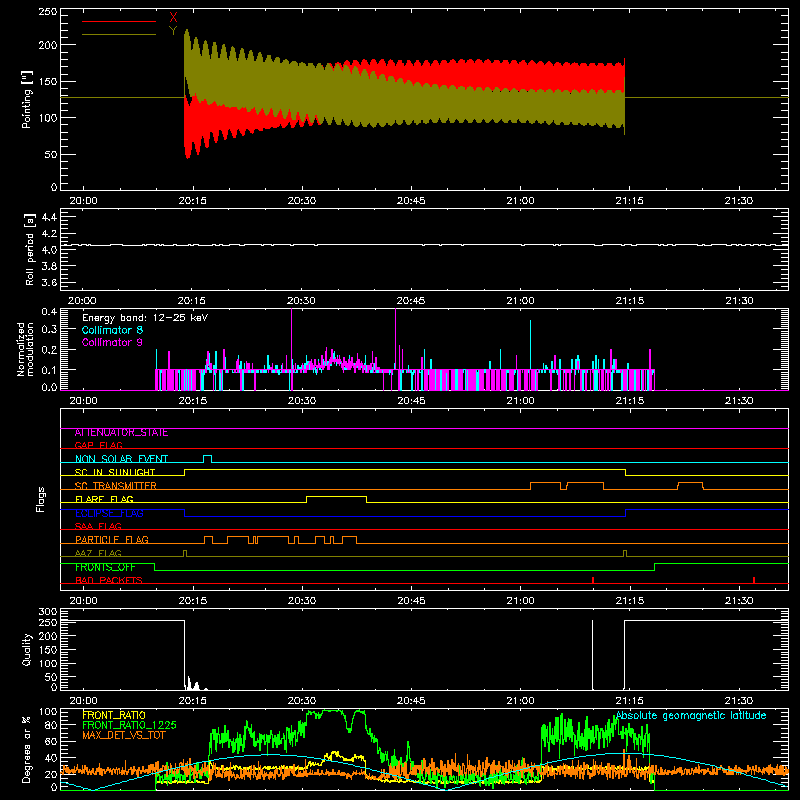The width and height of the screenshot is (800, 800).
Task: Select the 'Roll period [s]' axis title
Action: coord(30,249)
